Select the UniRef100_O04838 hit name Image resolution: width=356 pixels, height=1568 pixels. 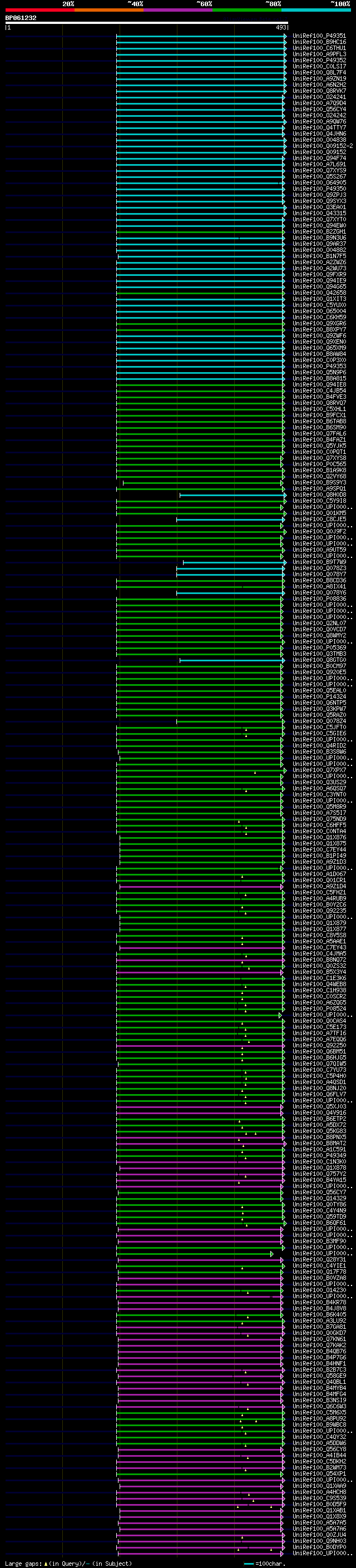coord(319,140)
